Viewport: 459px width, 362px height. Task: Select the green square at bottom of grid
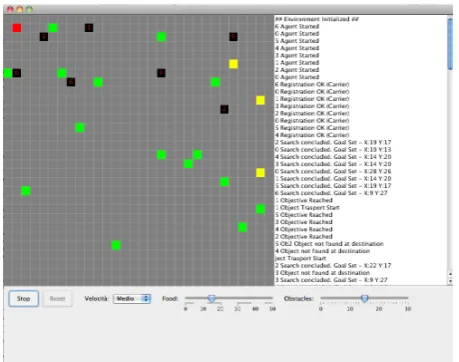(x=116, y=245)
